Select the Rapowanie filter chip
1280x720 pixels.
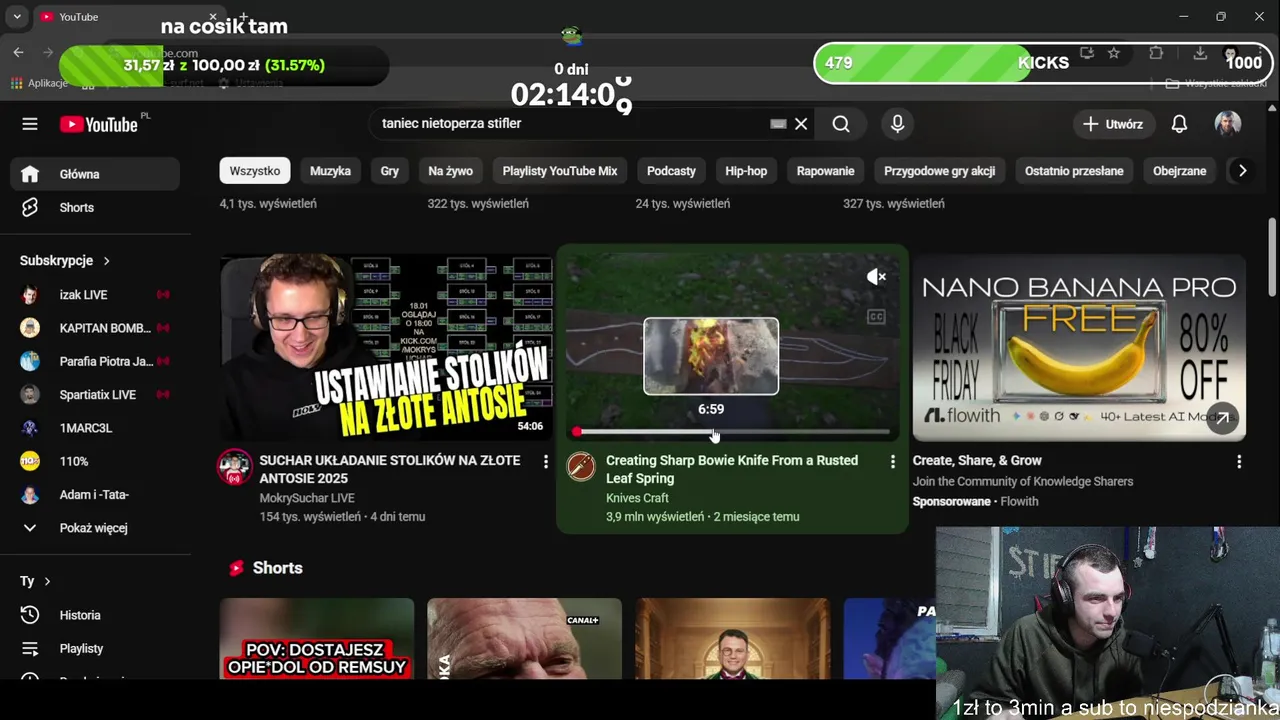pyautogui.click(x=825, y=171)
